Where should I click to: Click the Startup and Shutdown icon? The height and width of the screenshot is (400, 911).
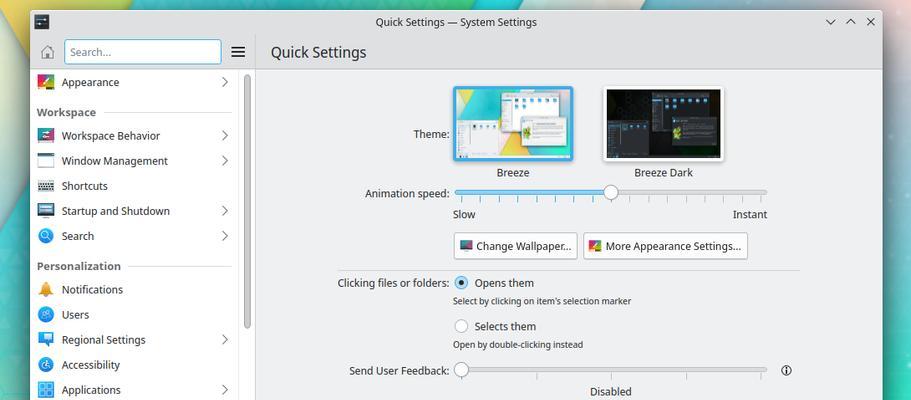[x=46, y=210]
